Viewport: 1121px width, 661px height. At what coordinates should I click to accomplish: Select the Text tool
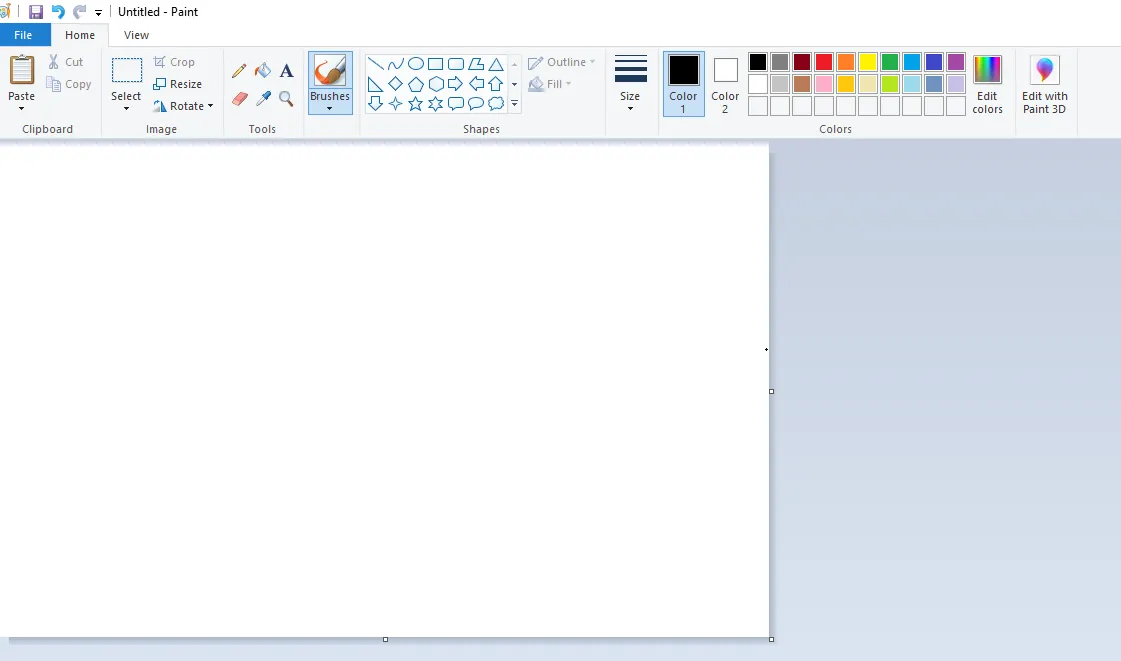287,70
